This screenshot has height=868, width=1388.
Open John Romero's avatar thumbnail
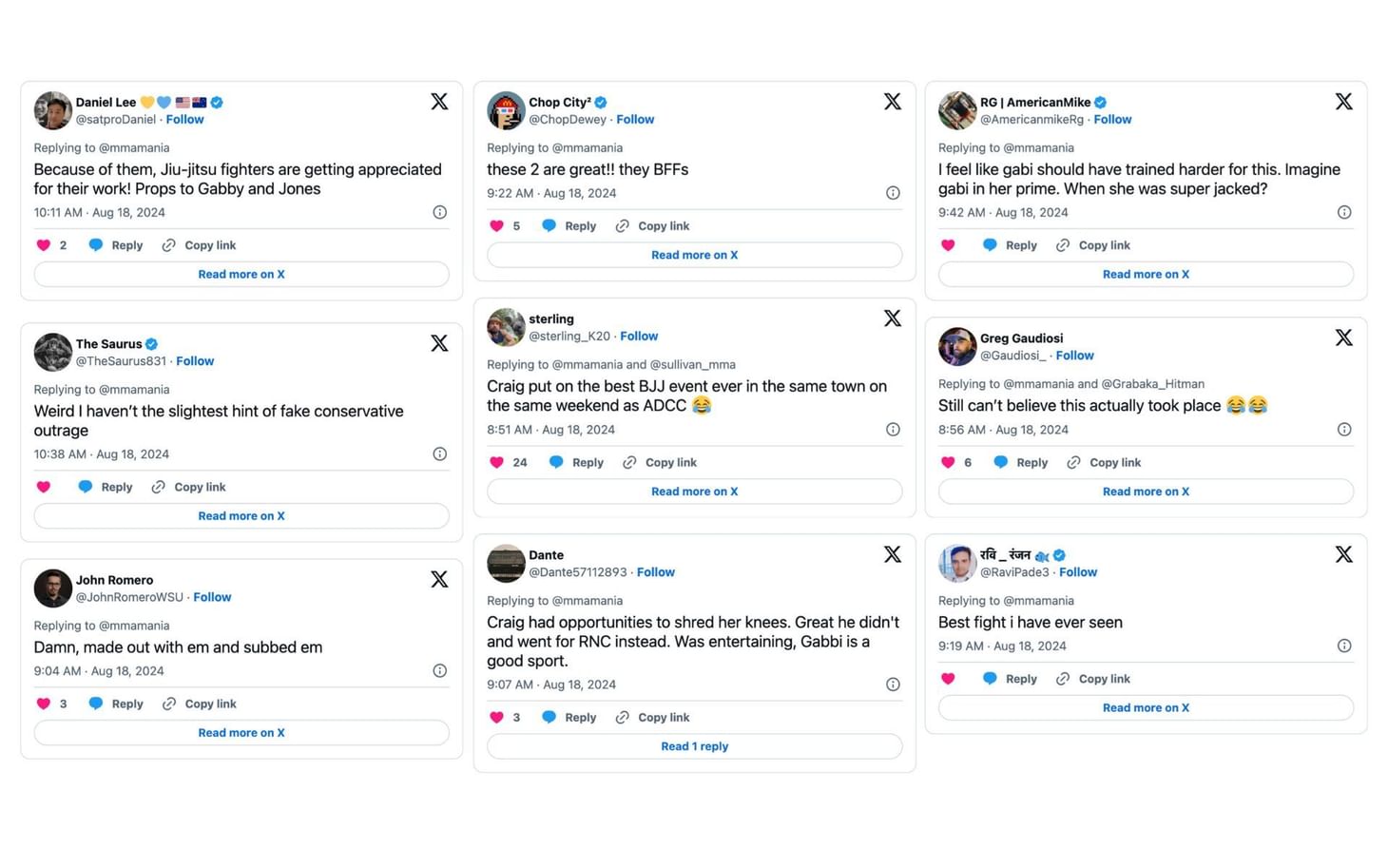(x=53, y=588)
